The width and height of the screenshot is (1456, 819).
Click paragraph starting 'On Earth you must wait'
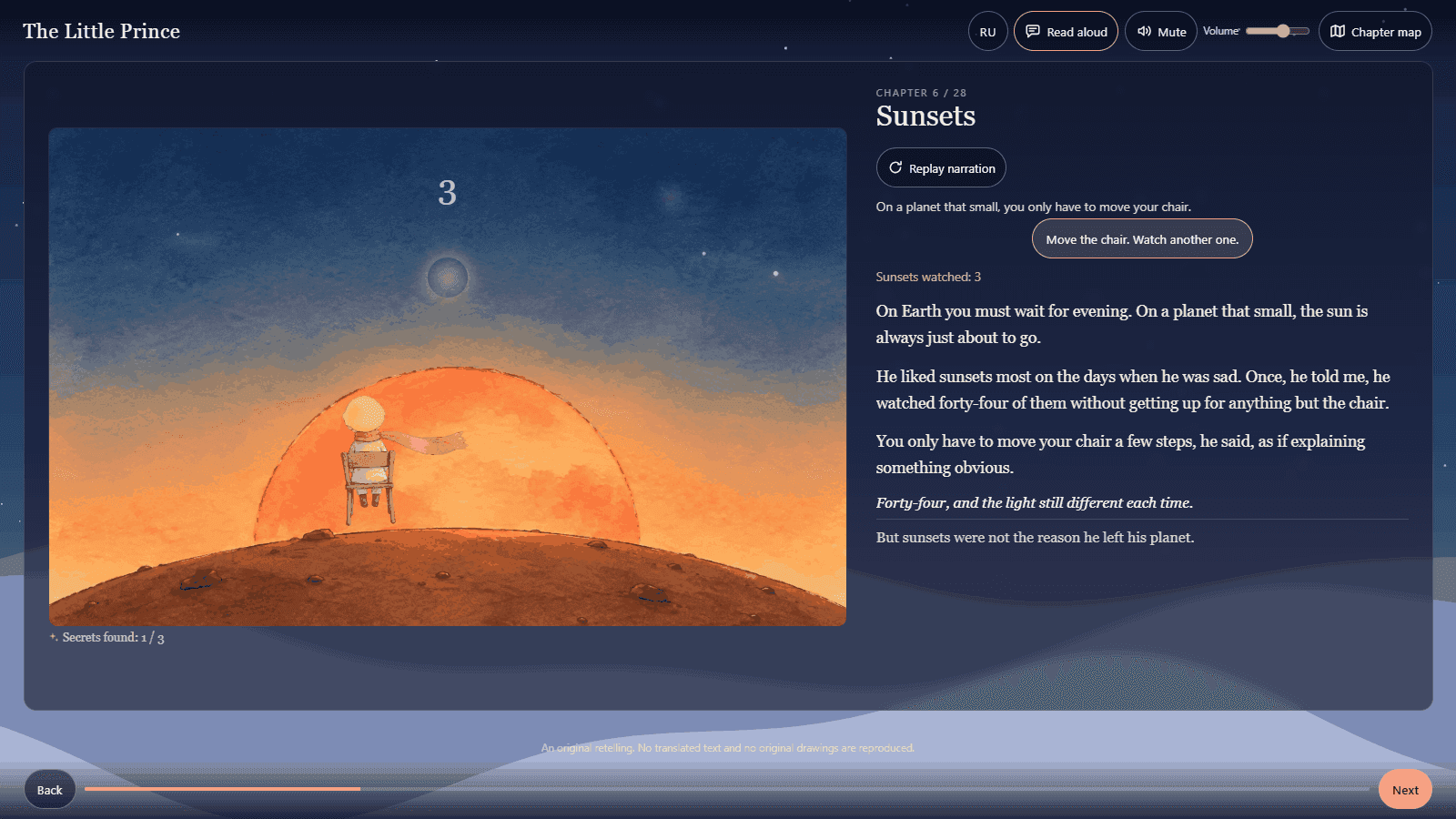[x=1122, y=324]
